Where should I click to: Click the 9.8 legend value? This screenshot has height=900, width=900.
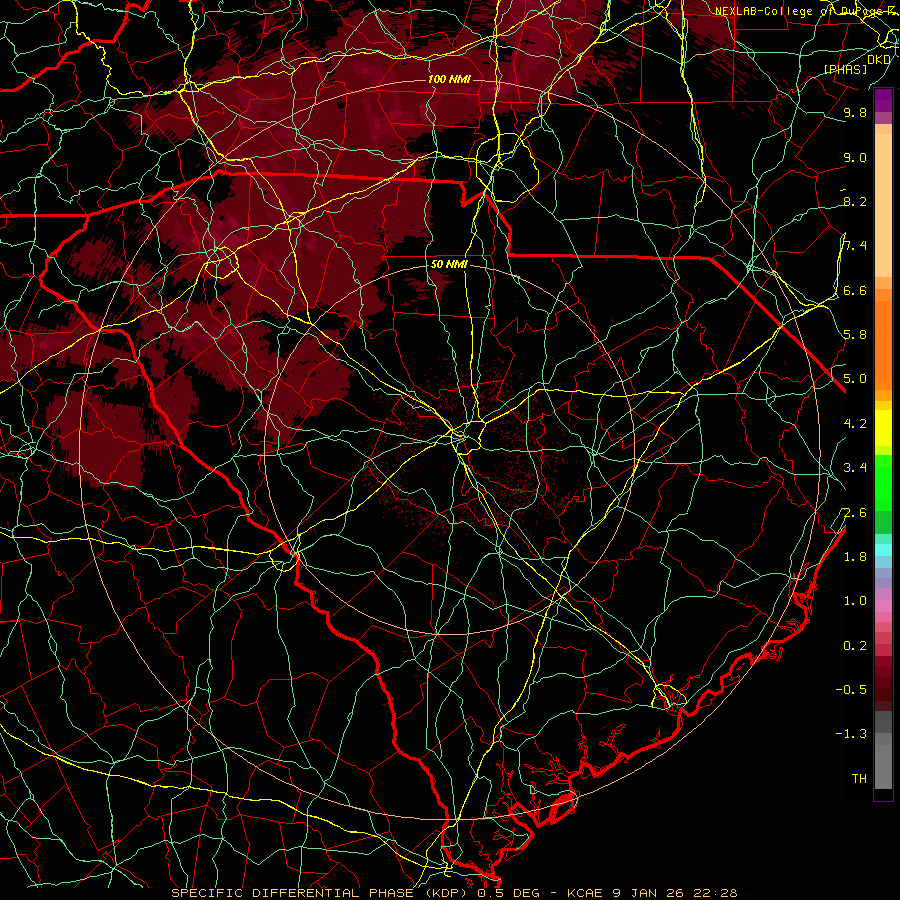coord(855,112)
